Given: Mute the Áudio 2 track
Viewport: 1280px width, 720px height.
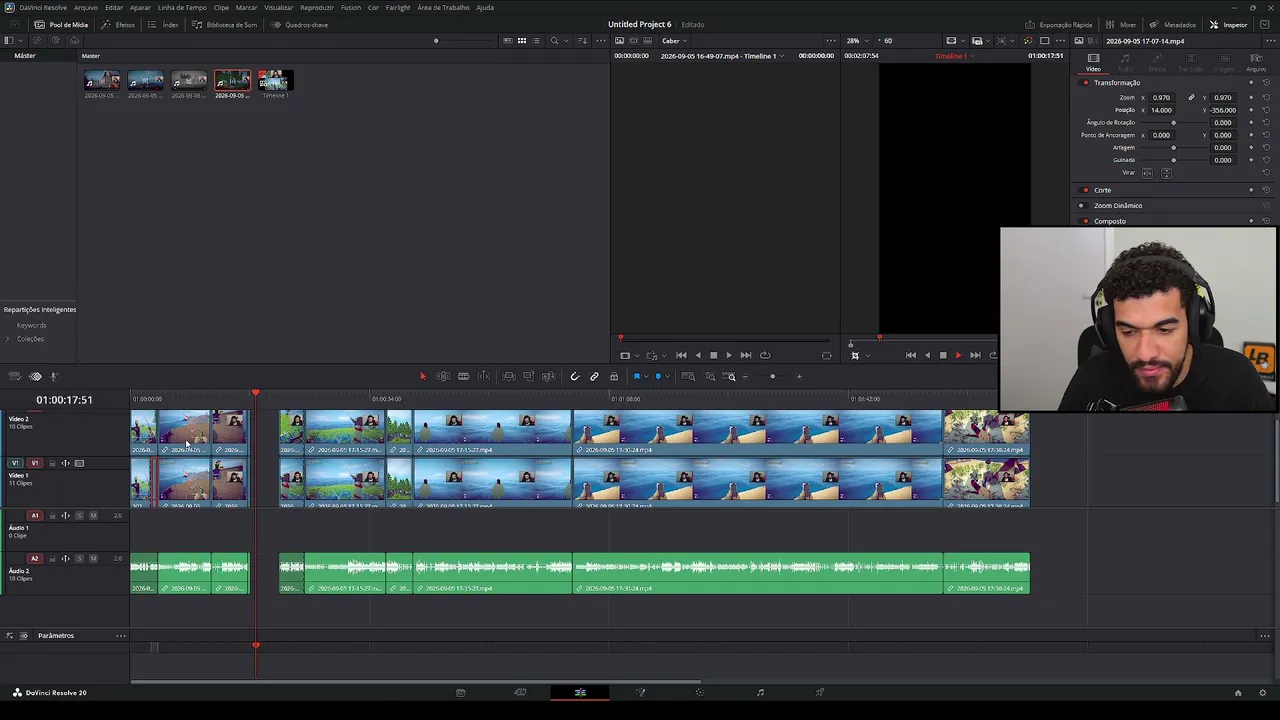Looking at the screenshot, I should tap(93, 558).
